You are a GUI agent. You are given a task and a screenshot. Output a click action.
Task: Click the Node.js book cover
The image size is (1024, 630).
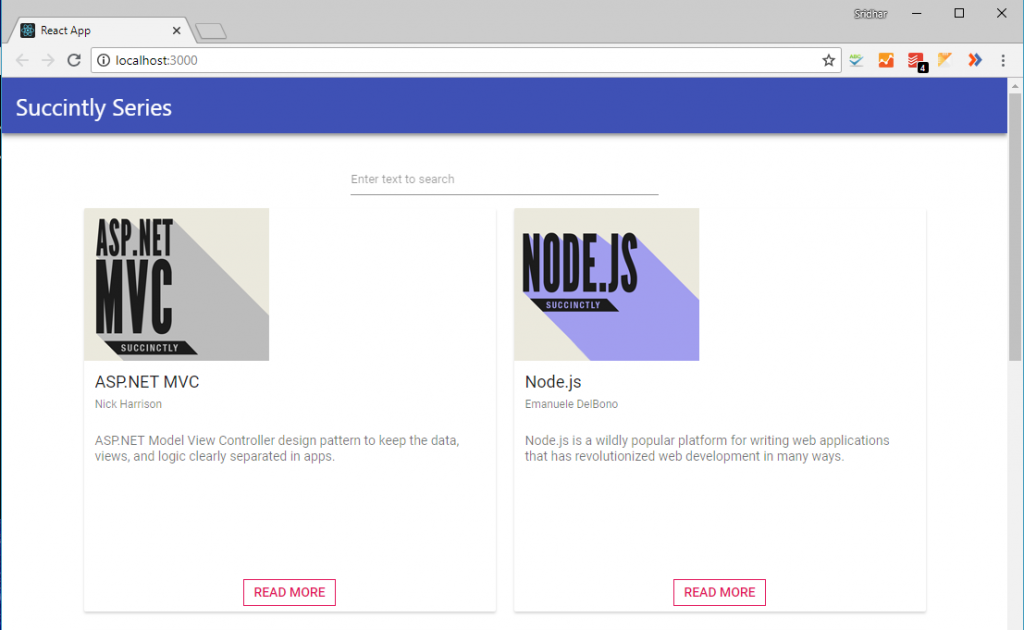click(606, 285)
